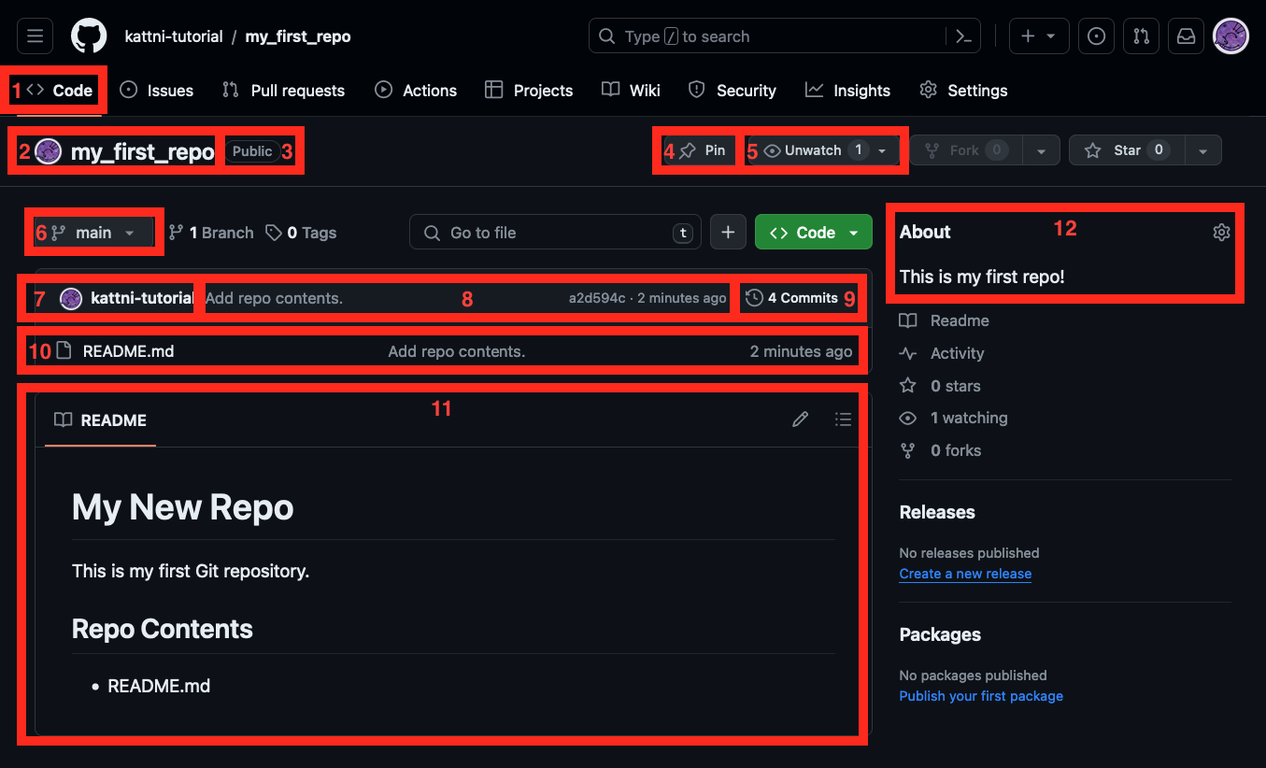1266x768 pixels.
Task: Open the Settings tab
Action: point(964,90)
